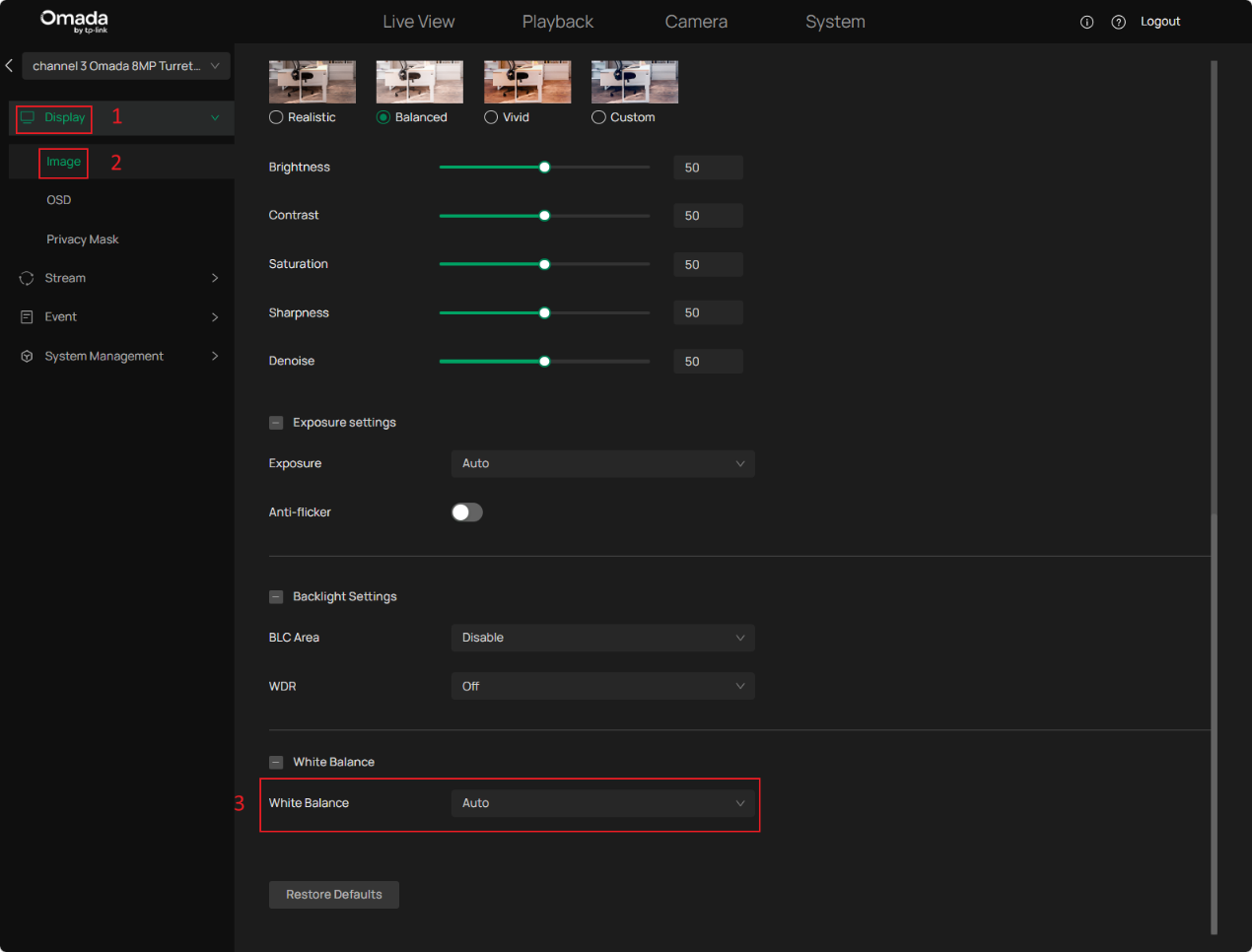Expand the Stream menu chevron
Image resolution: width=1252 pixels, height=952 pixels.
coord(215,278)
